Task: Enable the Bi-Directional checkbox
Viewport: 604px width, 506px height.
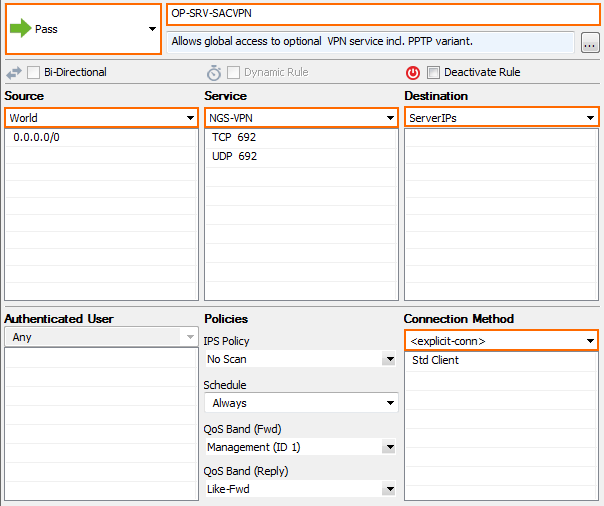Action: point(34,72)
